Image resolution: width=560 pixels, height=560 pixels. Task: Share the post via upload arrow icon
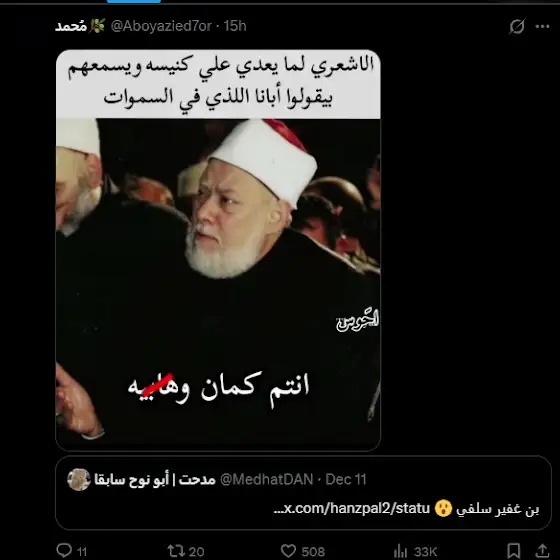pyautogui.click(x=542, y=550)
